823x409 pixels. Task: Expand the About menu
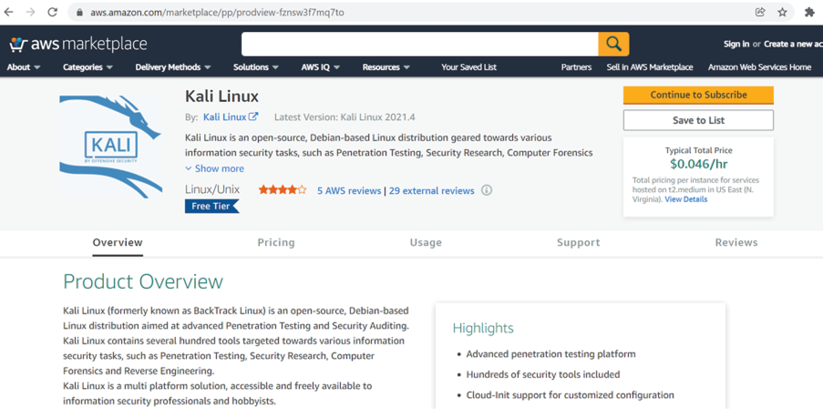tap(24, 67)
